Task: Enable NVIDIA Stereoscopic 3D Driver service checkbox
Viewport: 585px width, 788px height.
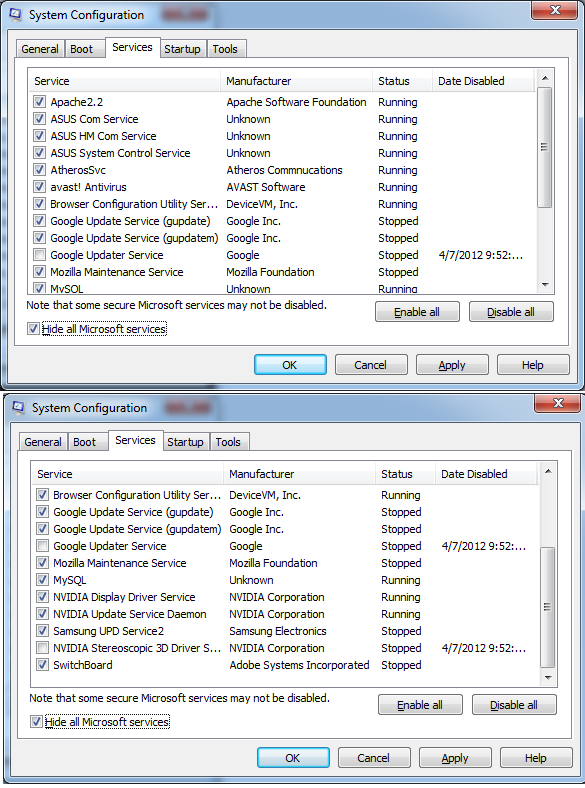Action: (42, 648)
